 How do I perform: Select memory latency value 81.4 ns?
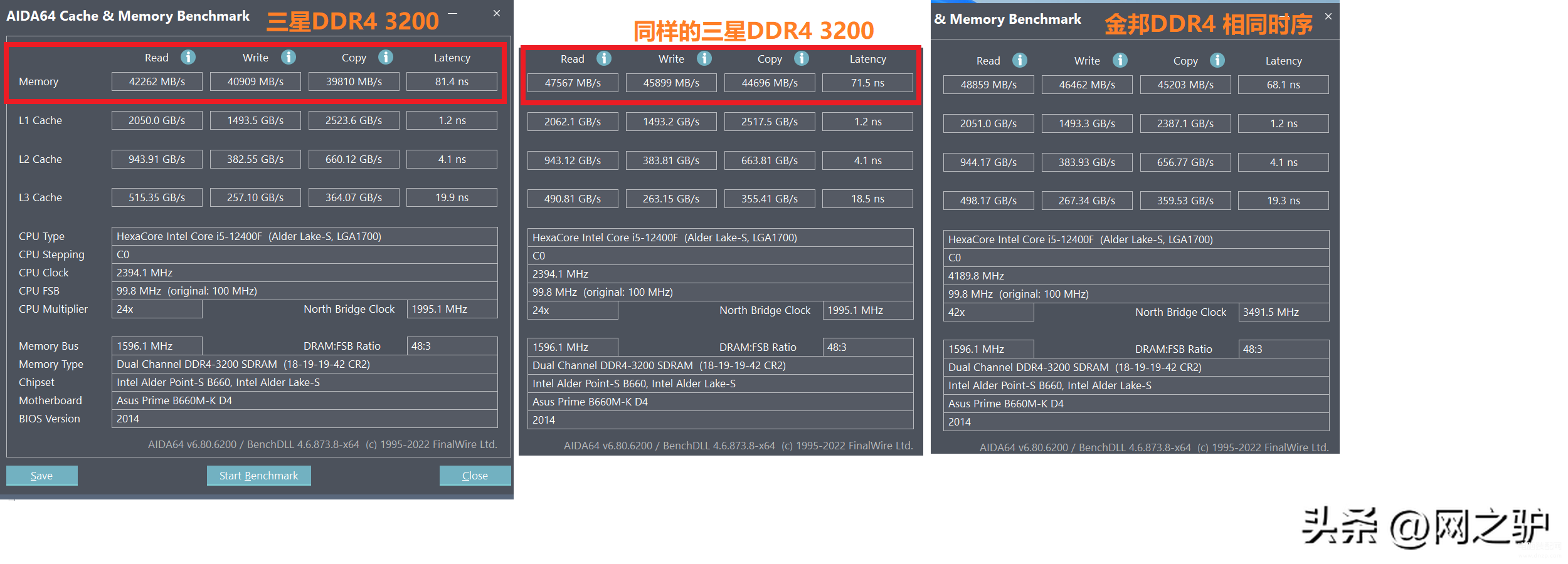[452, 81]
